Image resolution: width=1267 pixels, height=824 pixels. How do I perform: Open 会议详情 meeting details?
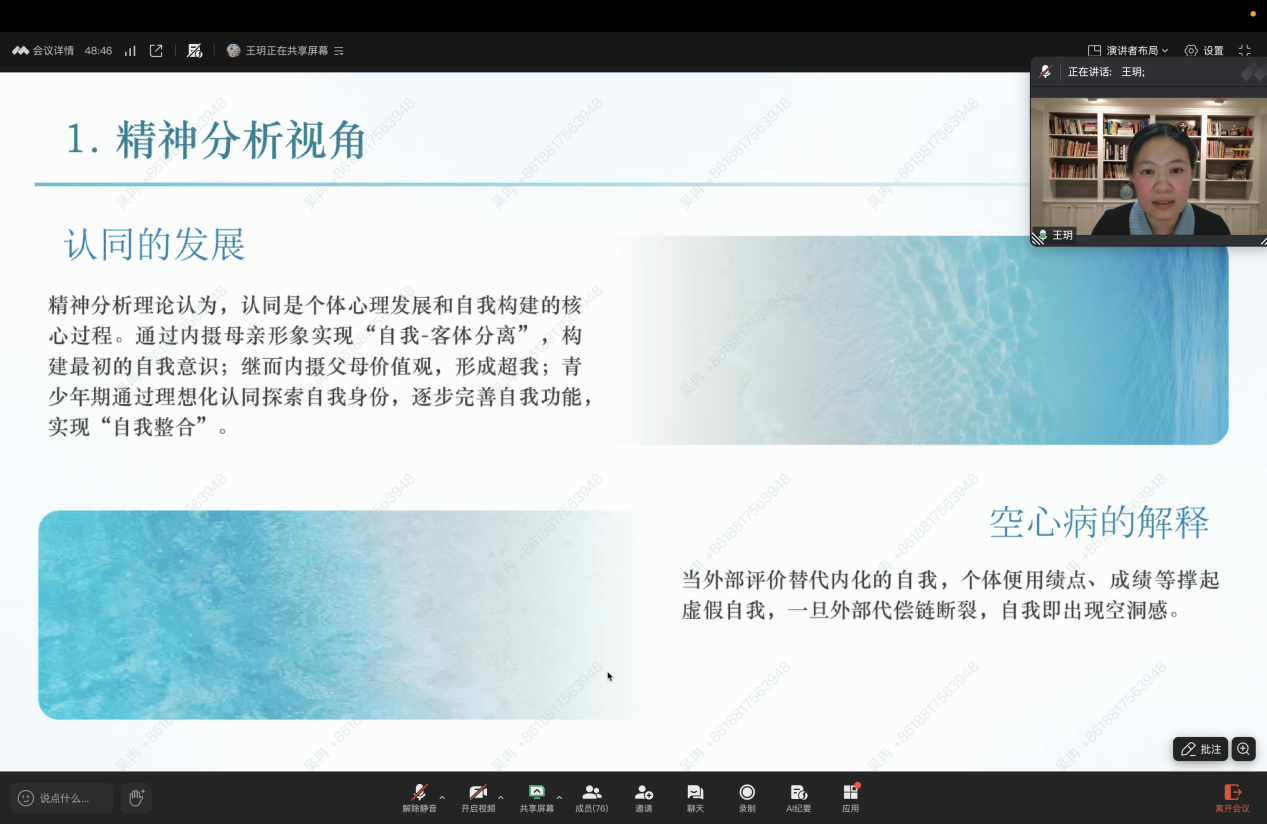click(x=43, y=50)
